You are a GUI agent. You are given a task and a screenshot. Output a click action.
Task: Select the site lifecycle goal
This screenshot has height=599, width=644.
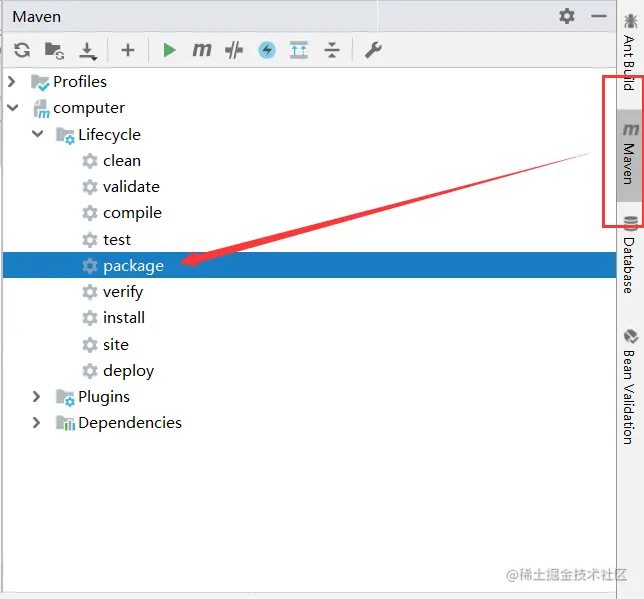point(116,344)
